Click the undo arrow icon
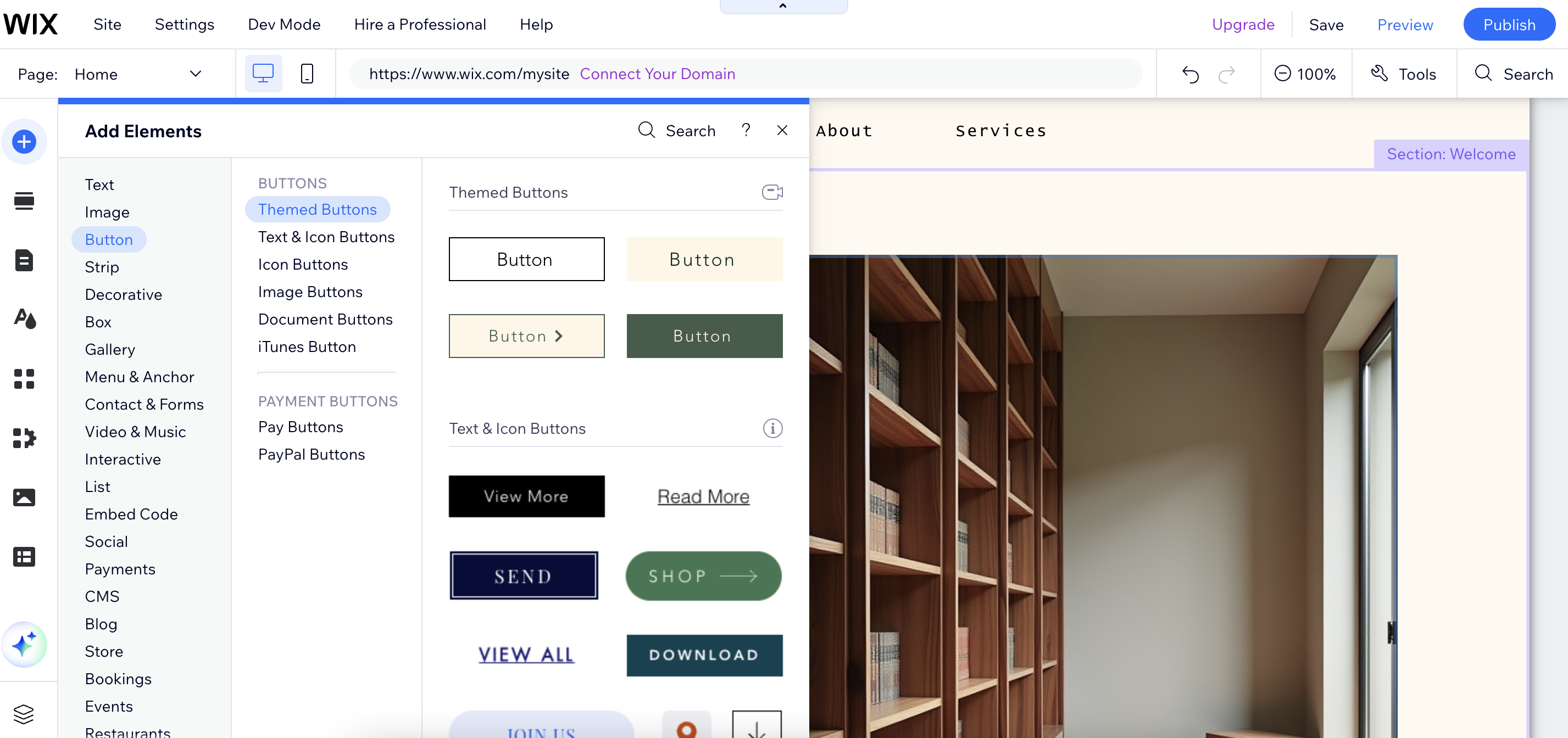 pos(1191,74)
